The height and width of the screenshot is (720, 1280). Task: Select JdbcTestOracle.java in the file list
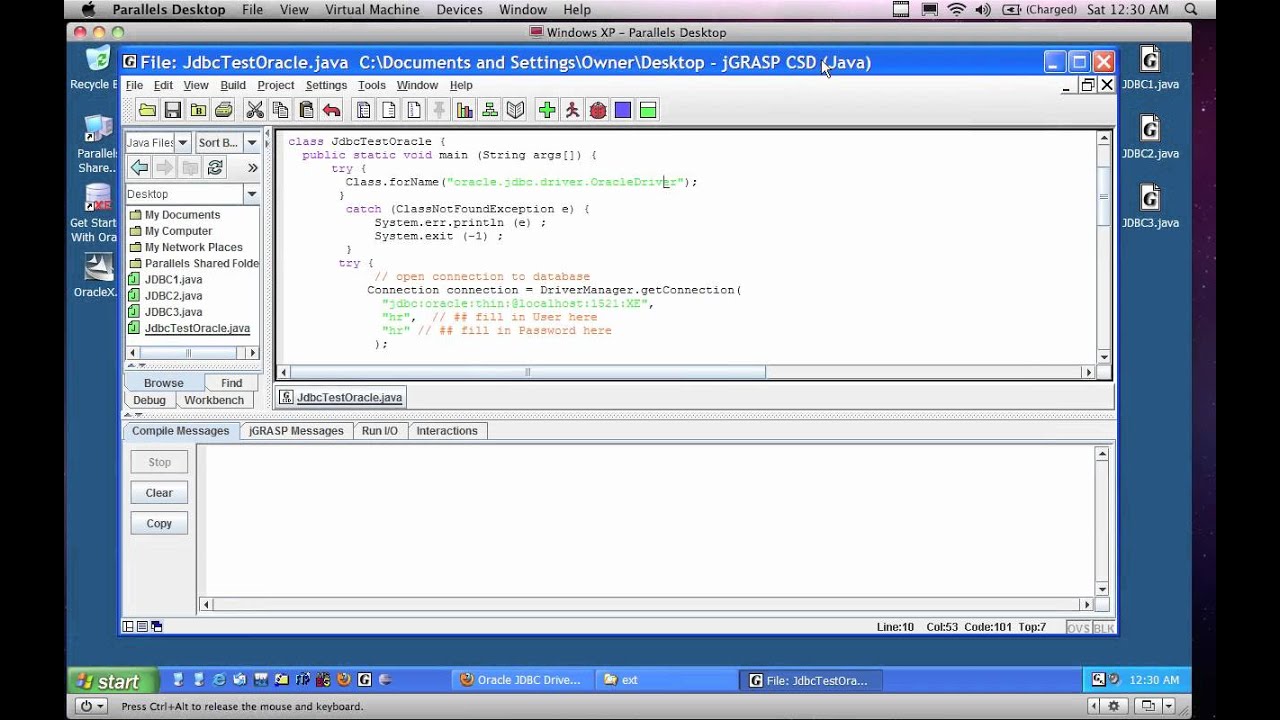coord(197,328)
